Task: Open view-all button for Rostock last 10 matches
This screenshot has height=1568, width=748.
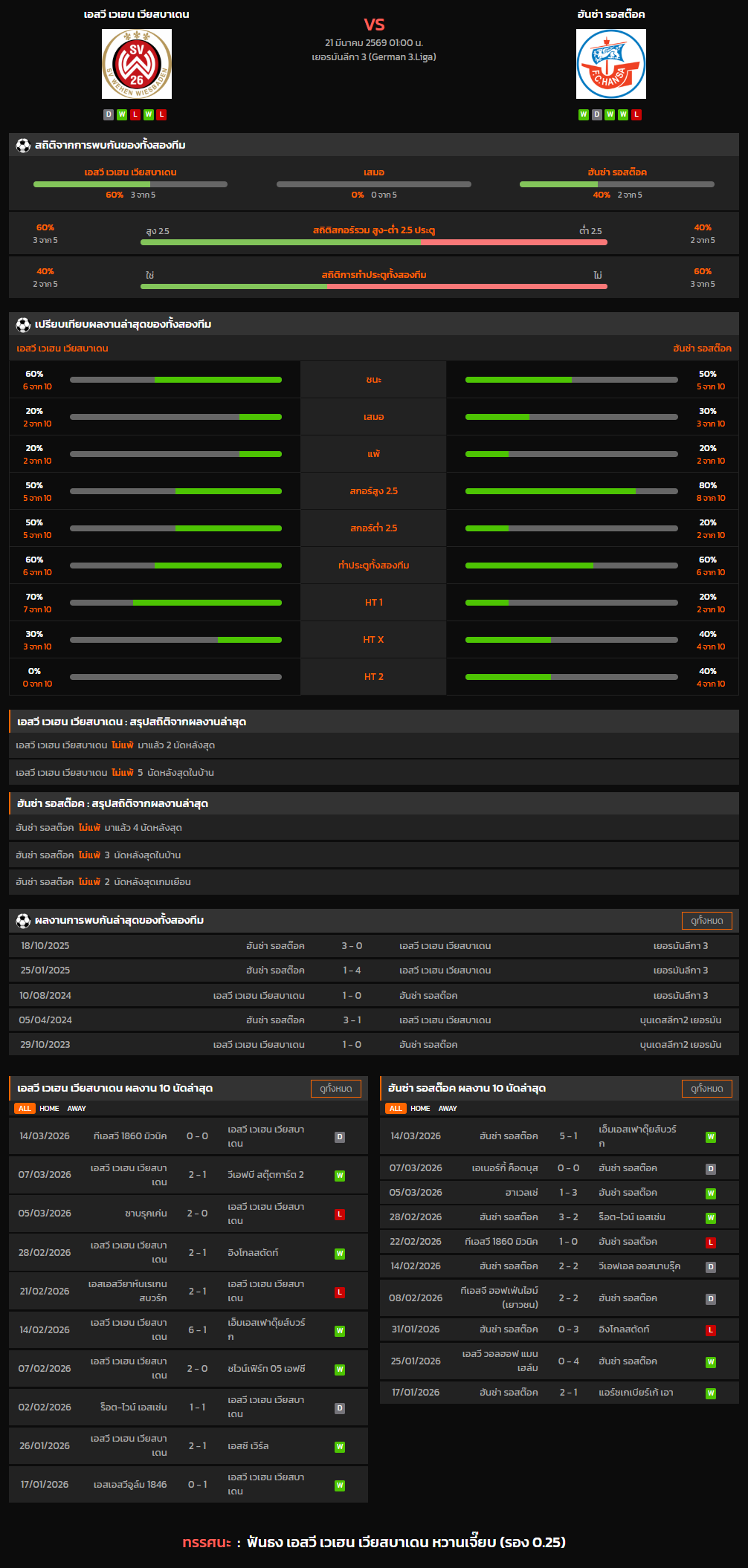Action: click(x=706, y=1089)
